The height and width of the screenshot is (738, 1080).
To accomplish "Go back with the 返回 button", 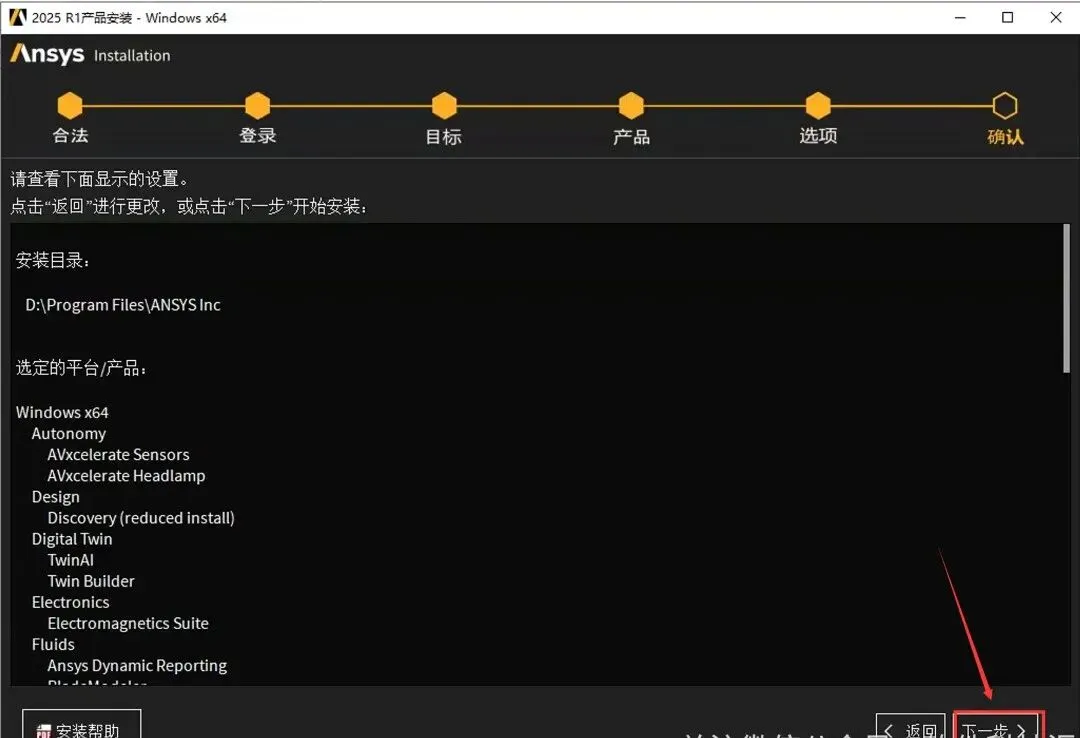I will (911, 726).
